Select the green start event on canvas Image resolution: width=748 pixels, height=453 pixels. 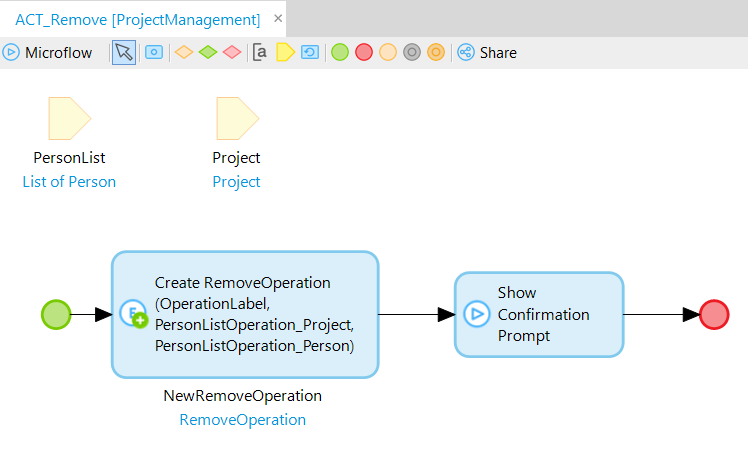pyautogui.click(x=56, y=315)
